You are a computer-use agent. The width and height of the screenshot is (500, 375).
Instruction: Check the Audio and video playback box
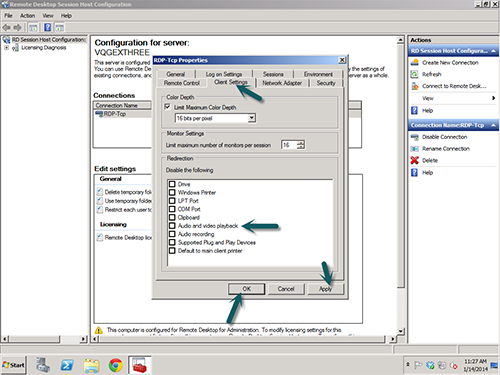click(172, 226)
